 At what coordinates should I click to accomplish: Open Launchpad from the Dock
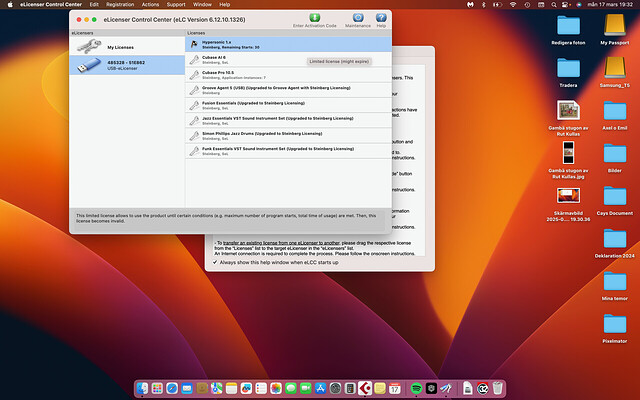point(157,388)
